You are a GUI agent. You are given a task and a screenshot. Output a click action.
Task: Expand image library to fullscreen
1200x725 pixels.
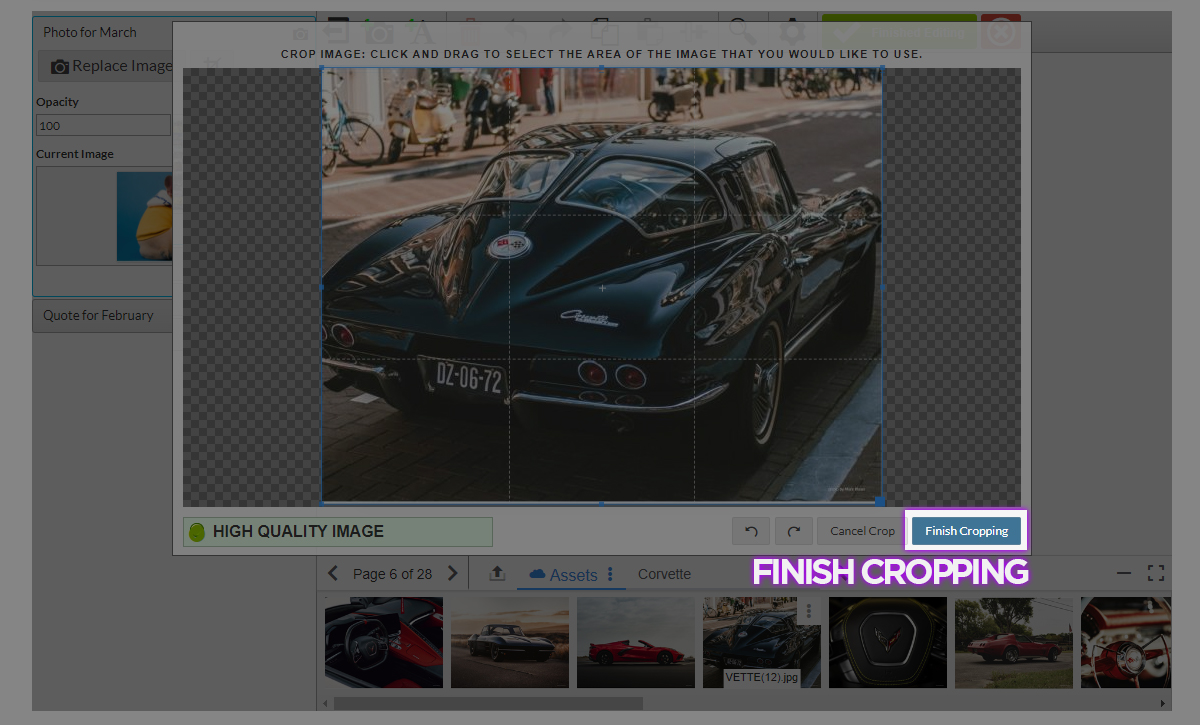(x=1156, y=574)
